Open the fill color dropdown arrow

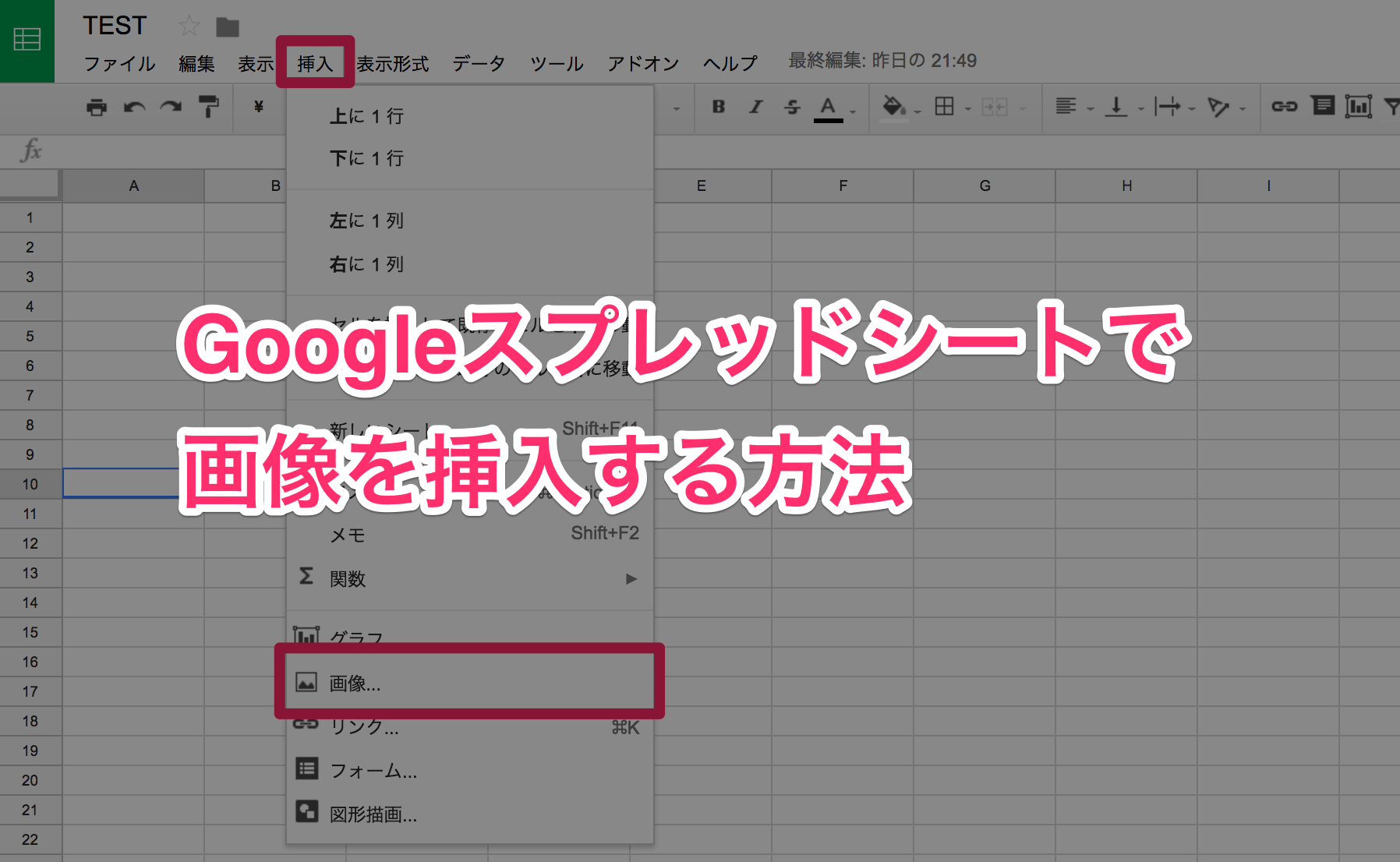click(x=917, y=111)
